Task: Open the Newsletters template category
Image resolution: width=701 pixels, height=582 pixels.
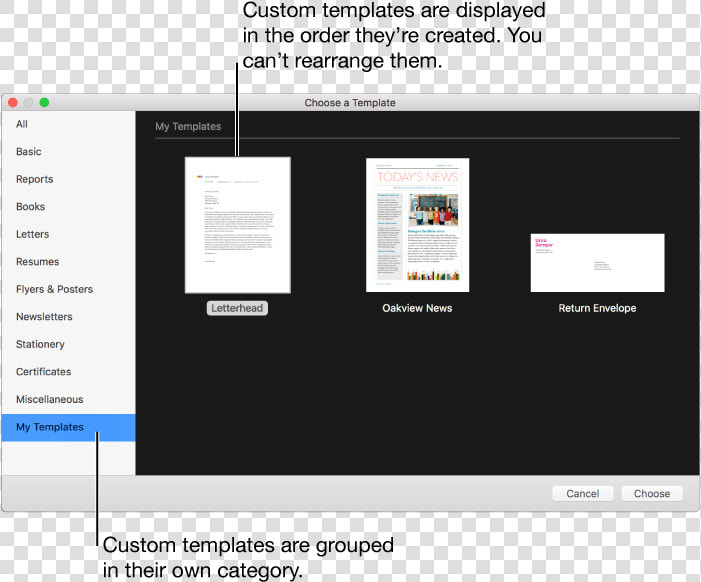Action: (68, 317)
